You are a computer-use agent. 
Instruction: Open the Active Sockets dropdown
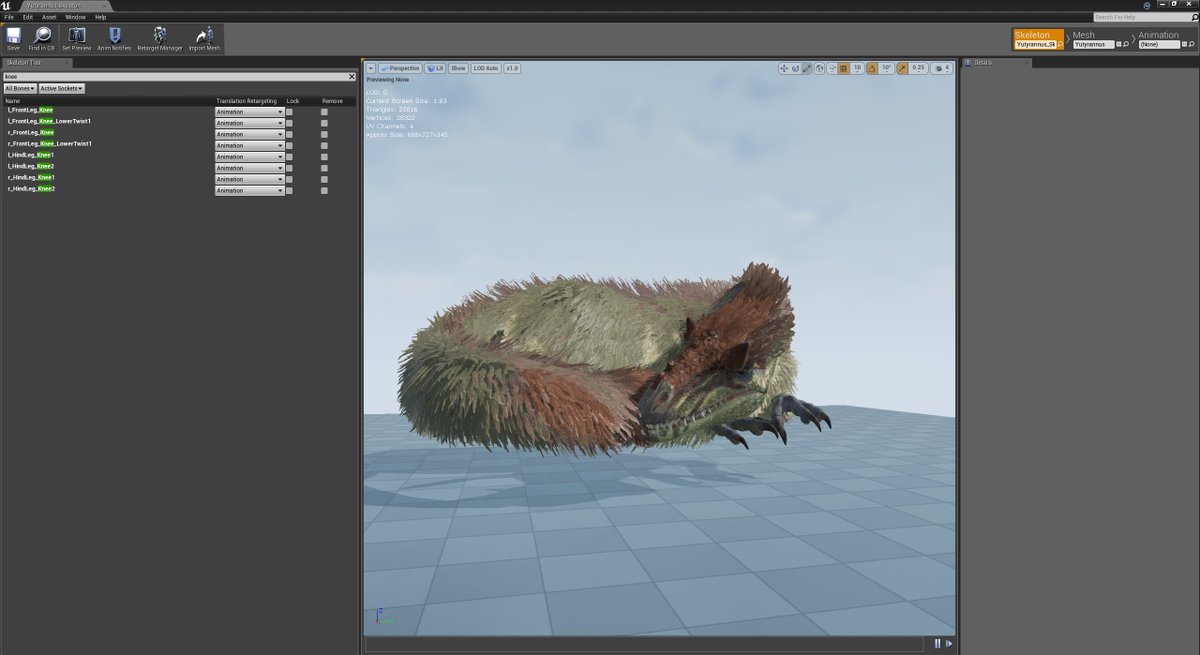[x=61, y=88]
